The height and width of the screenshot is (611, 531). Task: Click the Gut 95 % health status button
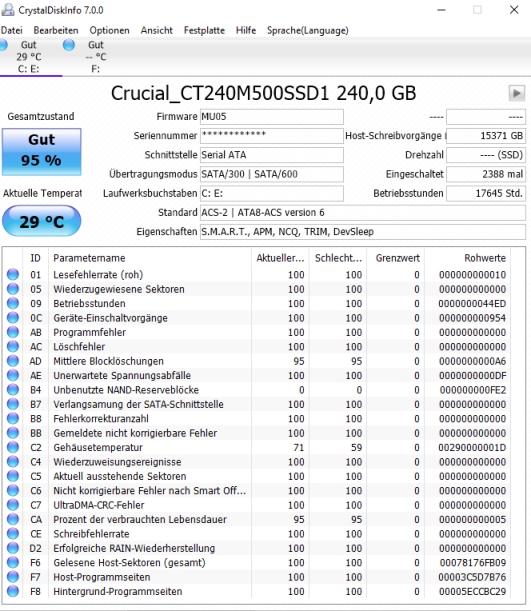point(42,152)
